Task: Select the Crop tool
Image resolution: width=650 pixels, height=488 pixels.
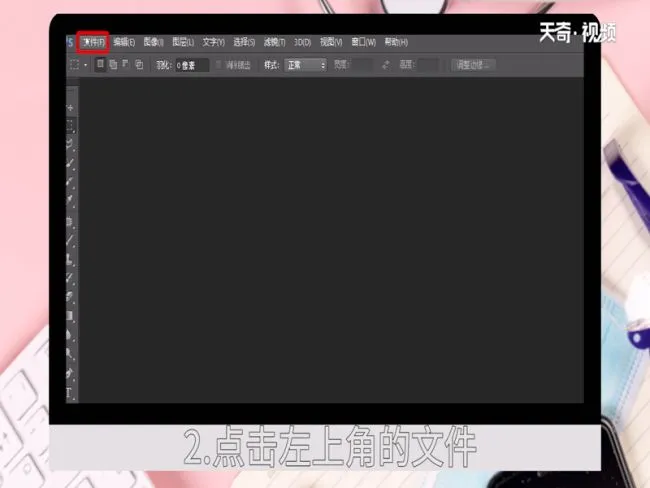Action: click(x=71, y=182)
